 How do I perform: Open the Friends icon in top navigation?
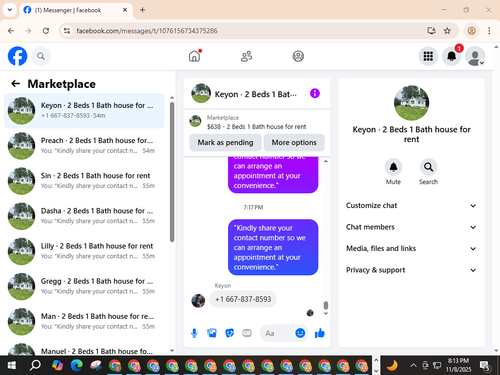pyautogui.click(x=246, y=56)
